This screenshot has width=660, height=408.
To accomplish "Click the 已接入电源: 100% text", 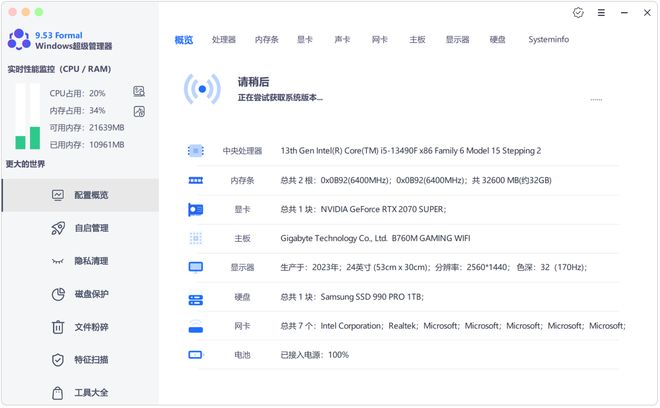I will point(314,355).
